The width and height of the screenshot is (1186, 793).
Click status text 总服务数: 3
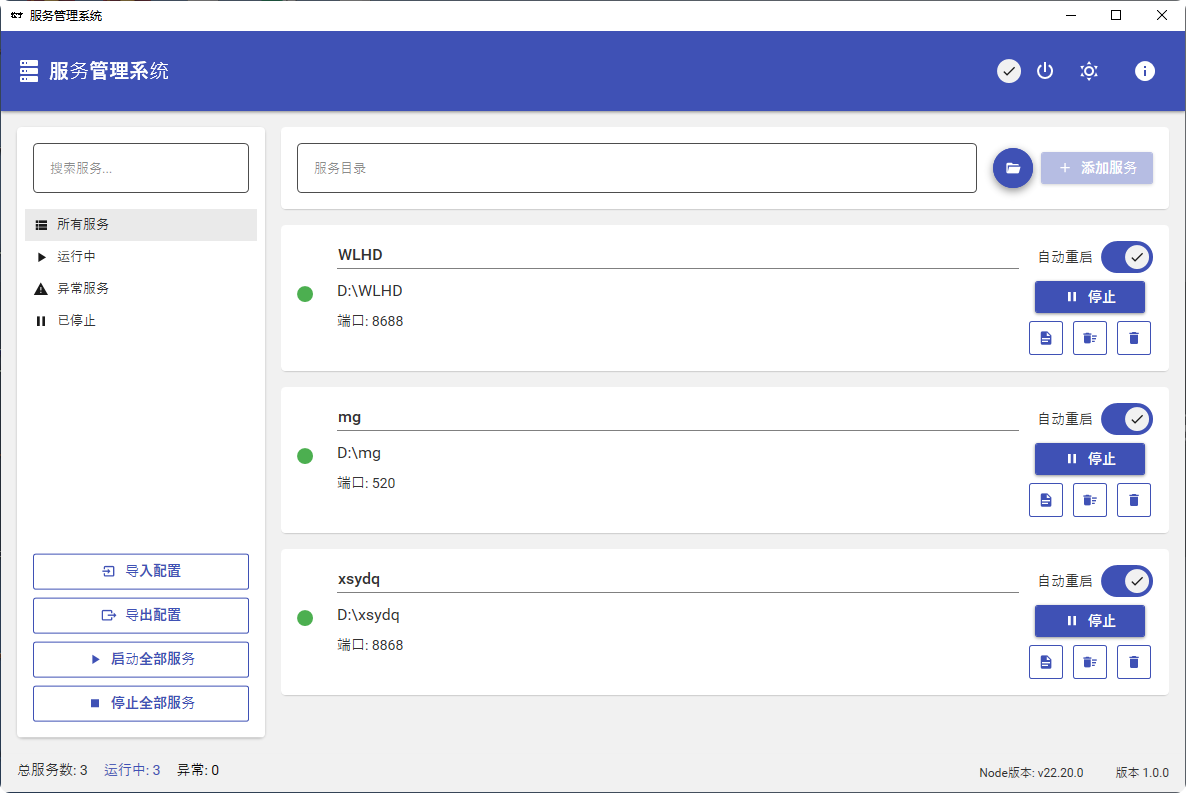pyautogui.click(x=53, y=770)
